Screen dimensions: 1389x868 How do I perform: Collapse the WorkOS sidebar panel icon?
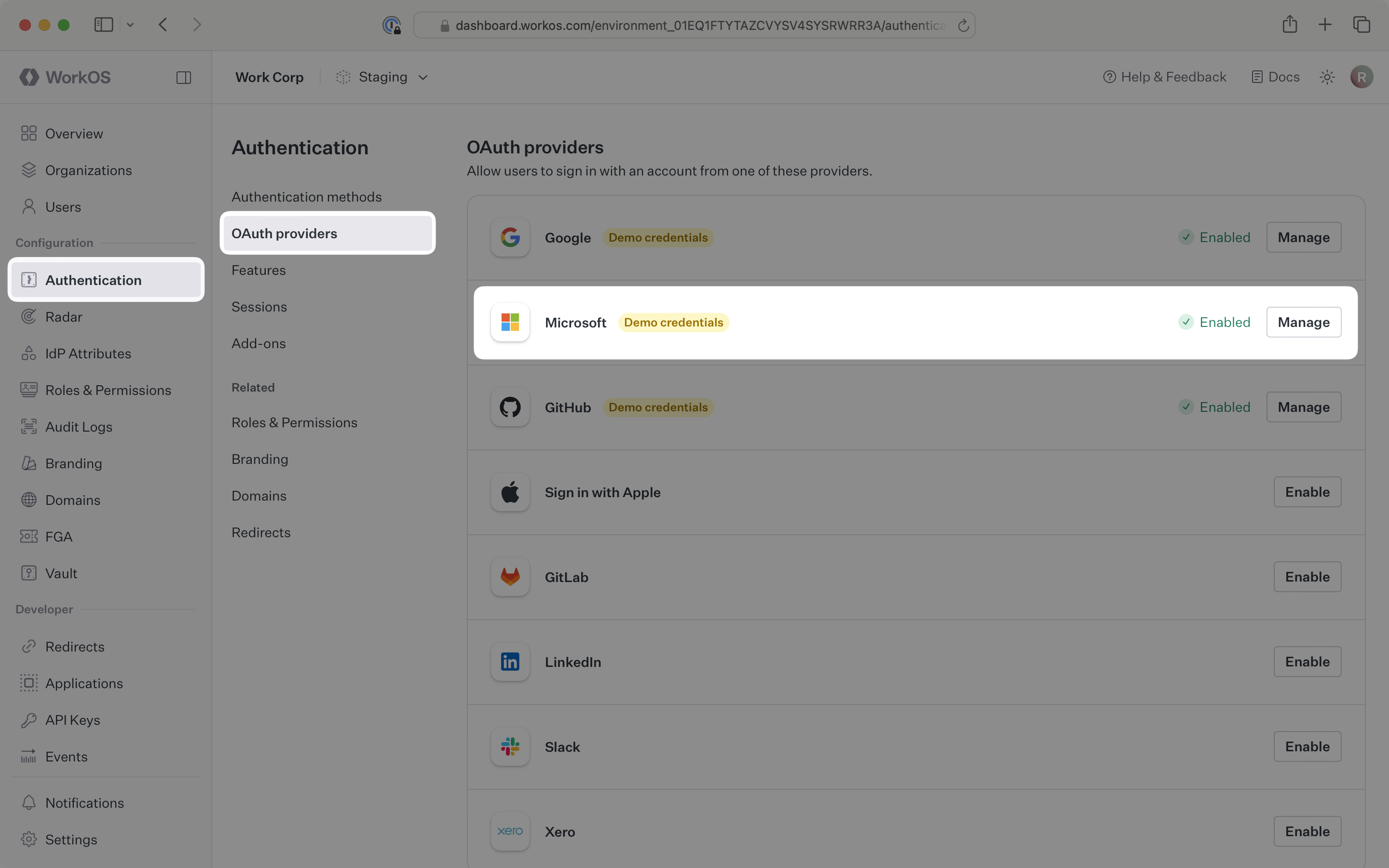(184, 78)
